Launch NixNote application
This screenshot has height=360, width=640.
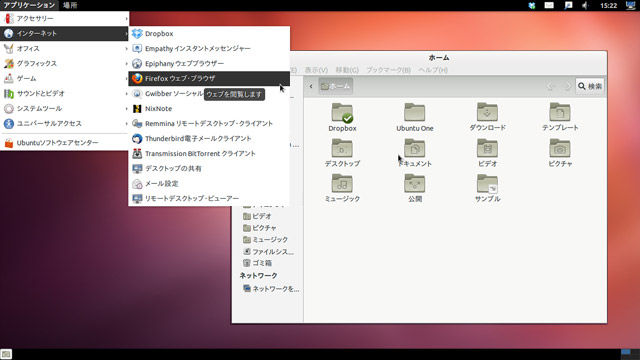[209, 109]
